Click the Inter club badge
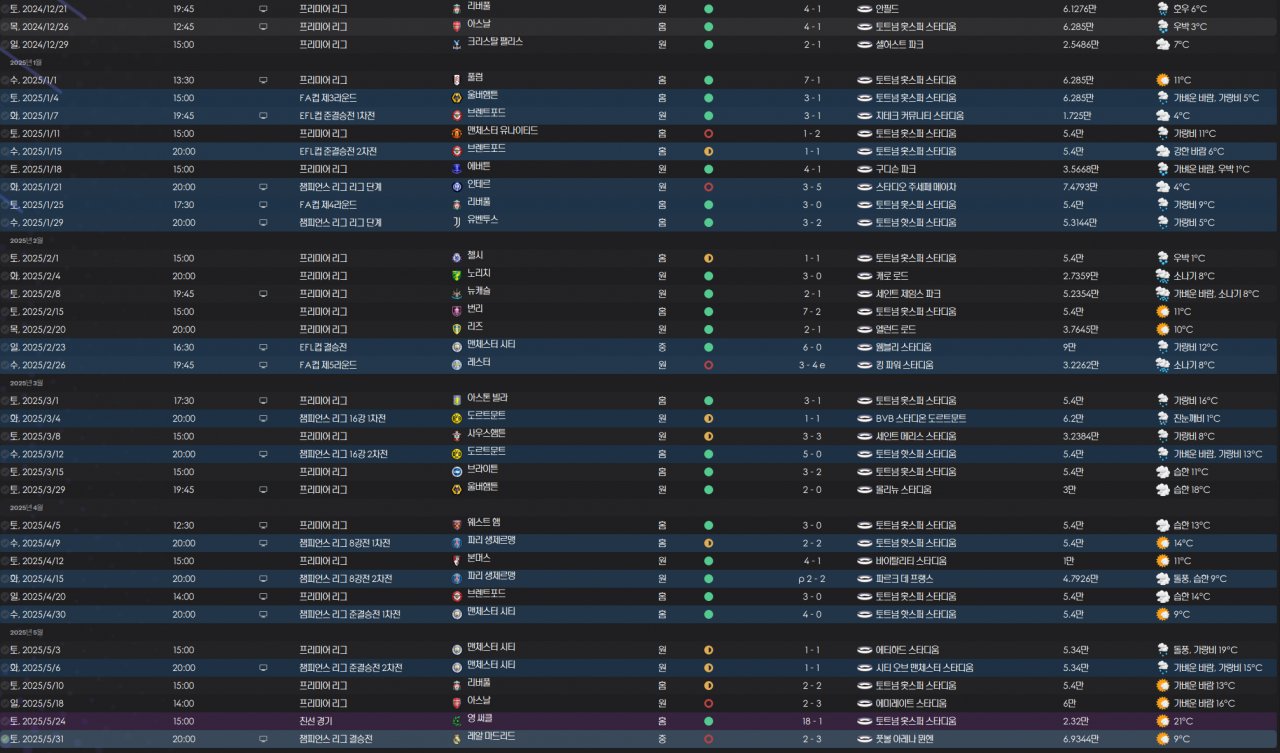The width and height of the screenshot is (1280, 753). tap(457, 186)
